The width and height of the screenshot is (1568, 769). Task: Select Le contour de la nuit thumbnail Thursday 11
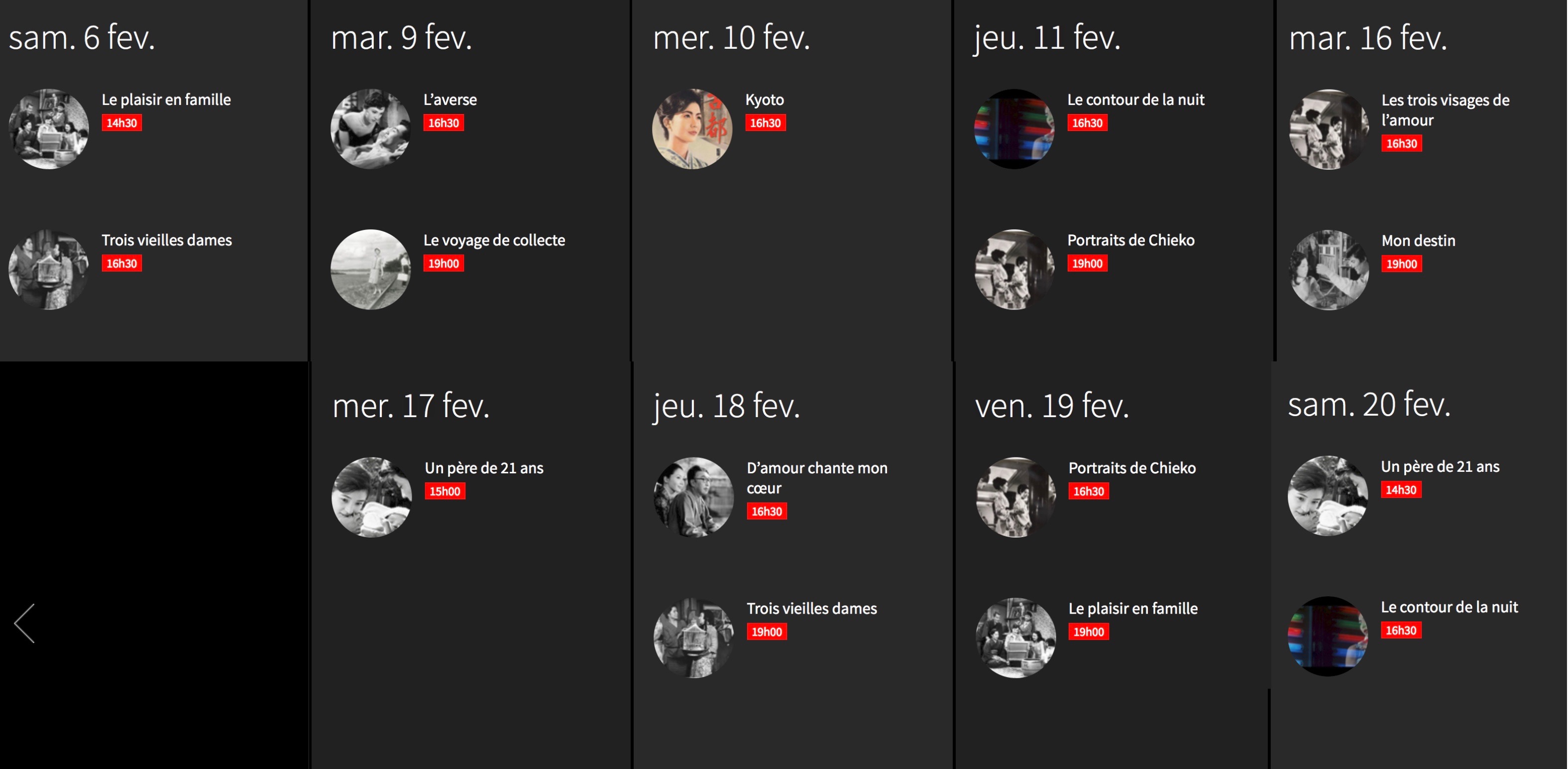(x=1013, y=129)
